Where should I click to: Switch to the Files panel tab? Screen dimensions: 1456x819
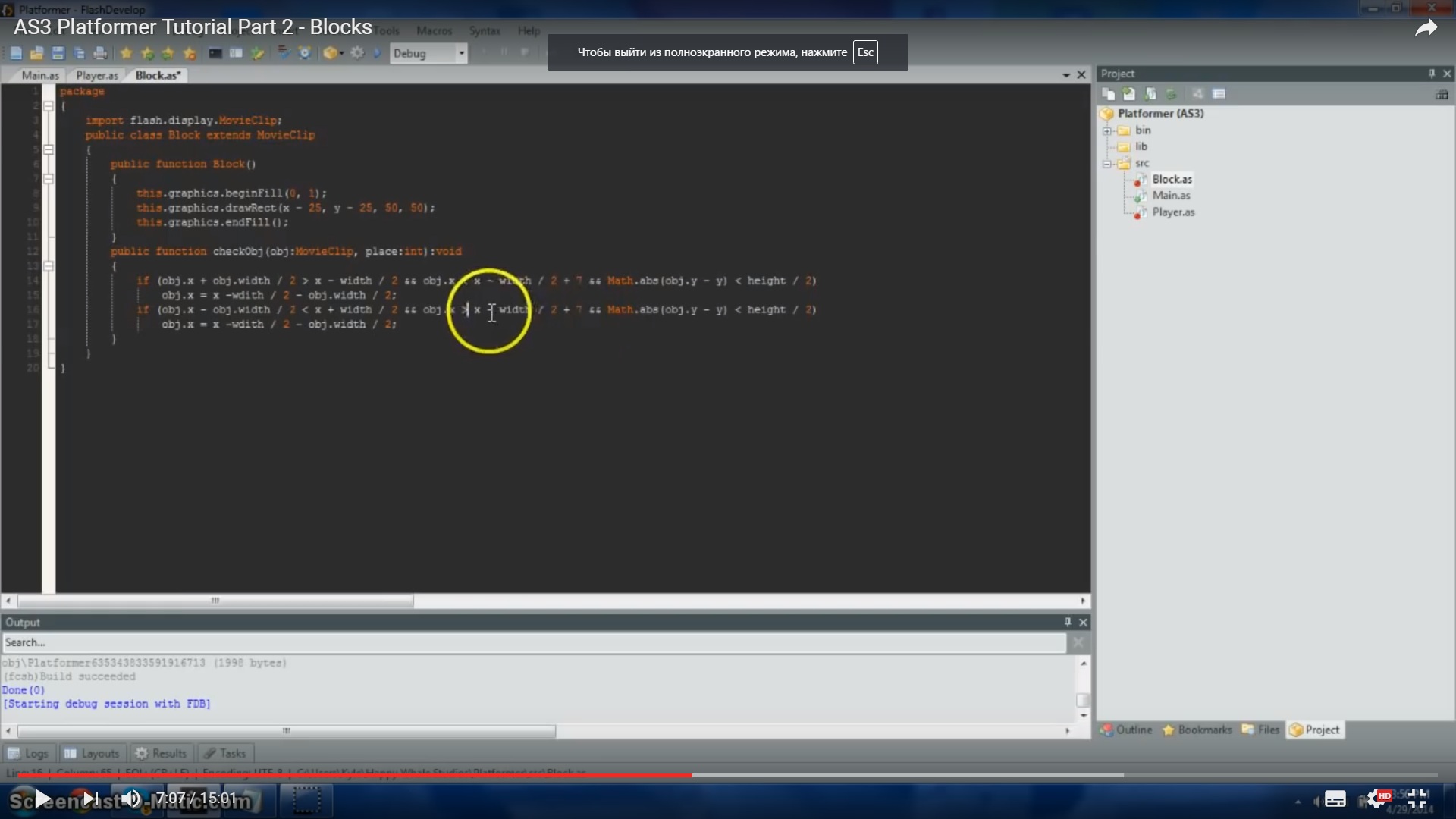coord(1260,730)
